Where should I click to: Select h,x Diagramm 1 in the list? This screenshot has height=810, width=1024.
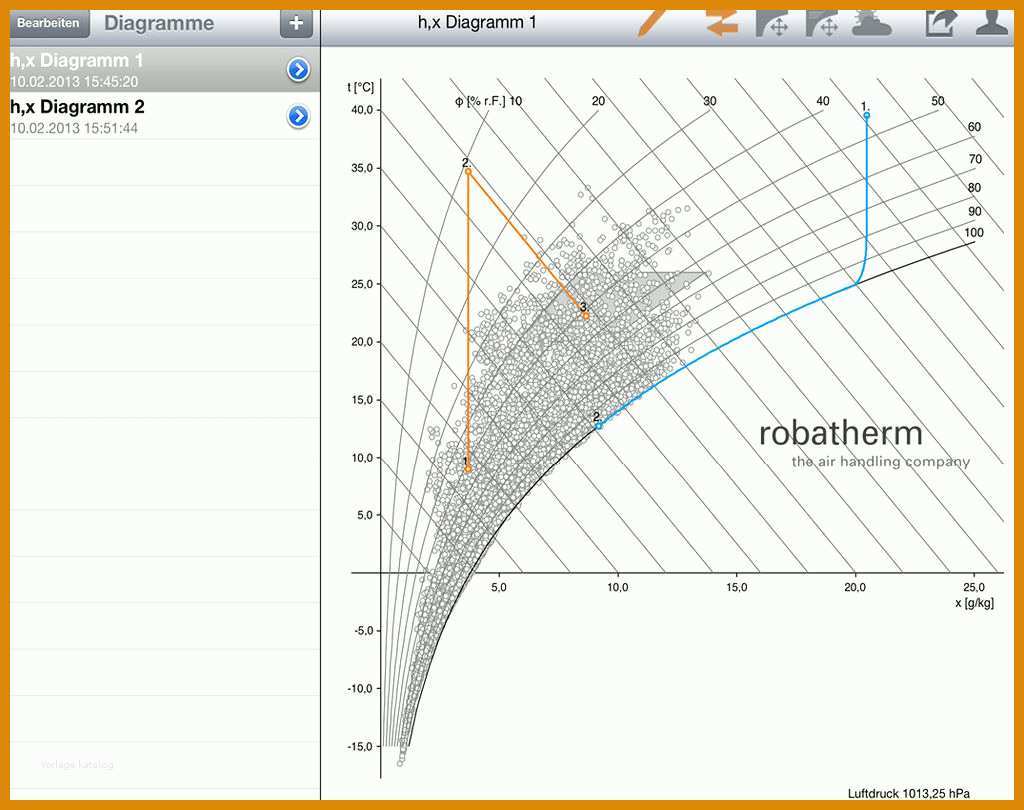coord(165,69)
